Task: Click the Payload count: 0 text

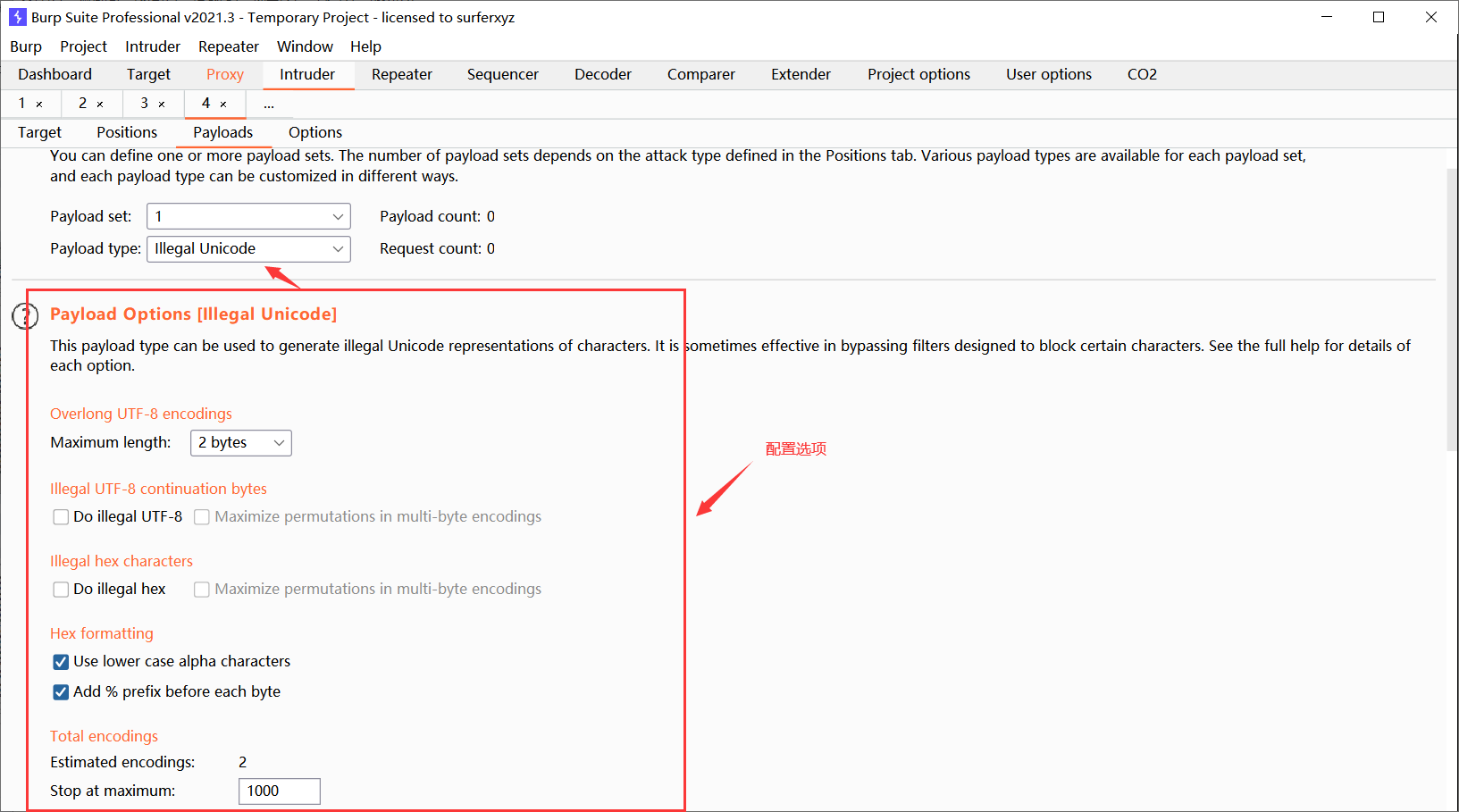Action: click(437, 216)
